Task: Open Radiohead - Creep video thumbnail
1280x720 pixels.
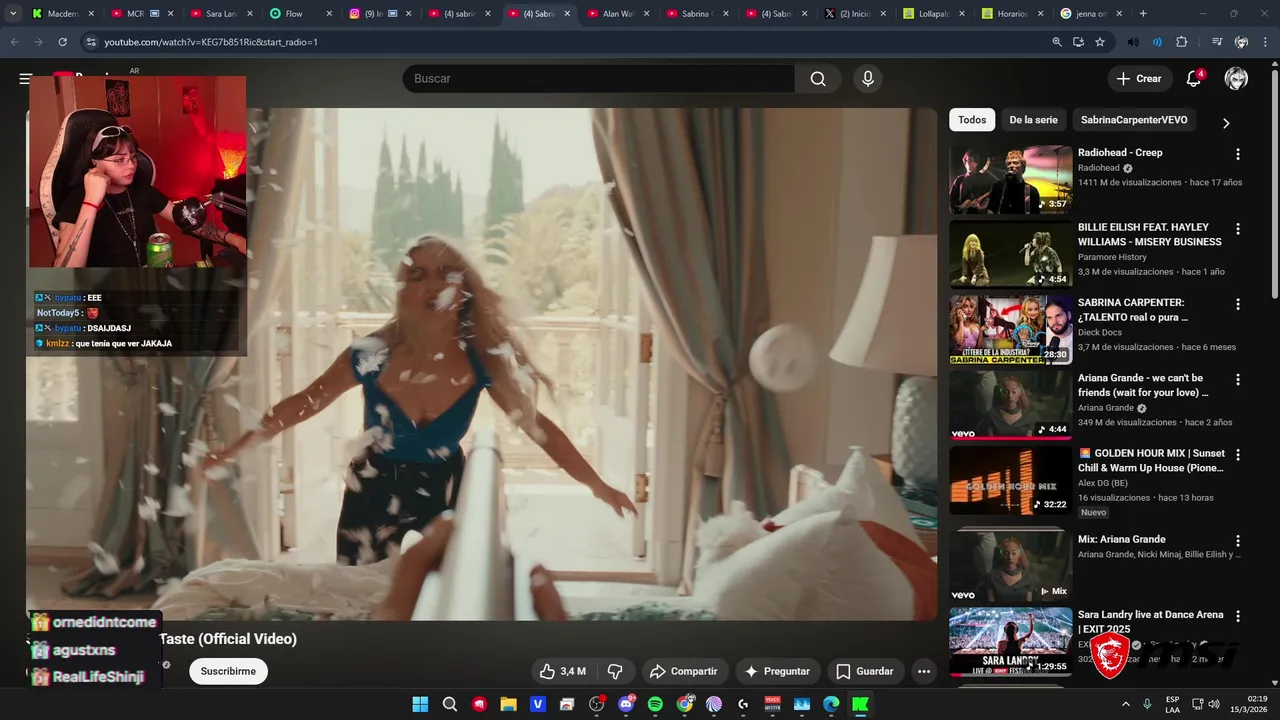Action: click(x=1010, y=180)
